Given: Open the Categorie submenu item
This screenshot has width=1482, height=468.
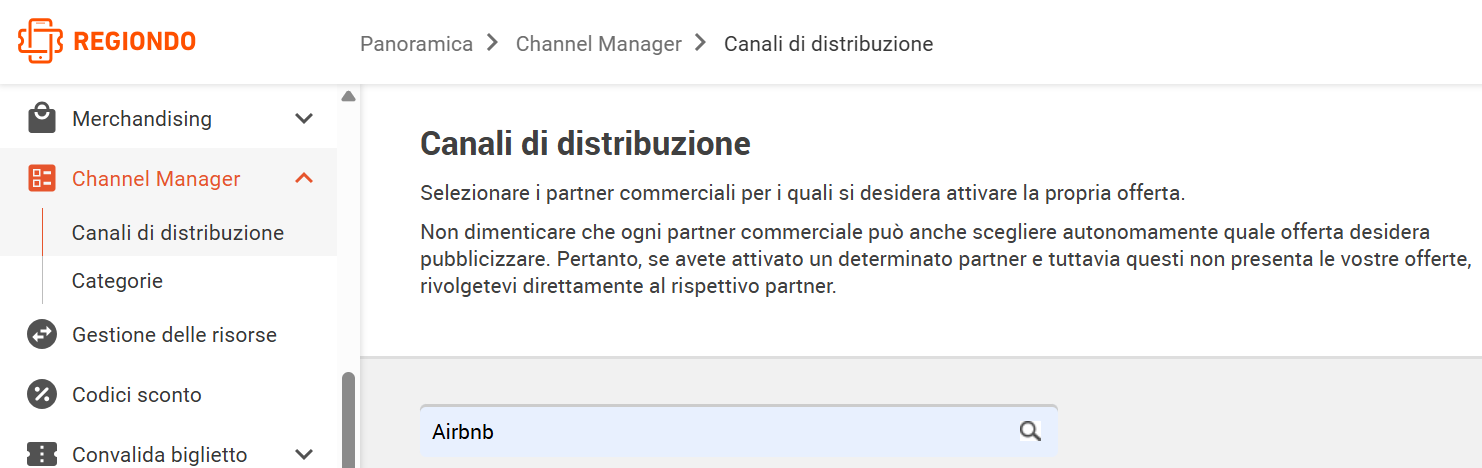Looking at the screenshot, I should pyautogui.click(x=117, y=281).
